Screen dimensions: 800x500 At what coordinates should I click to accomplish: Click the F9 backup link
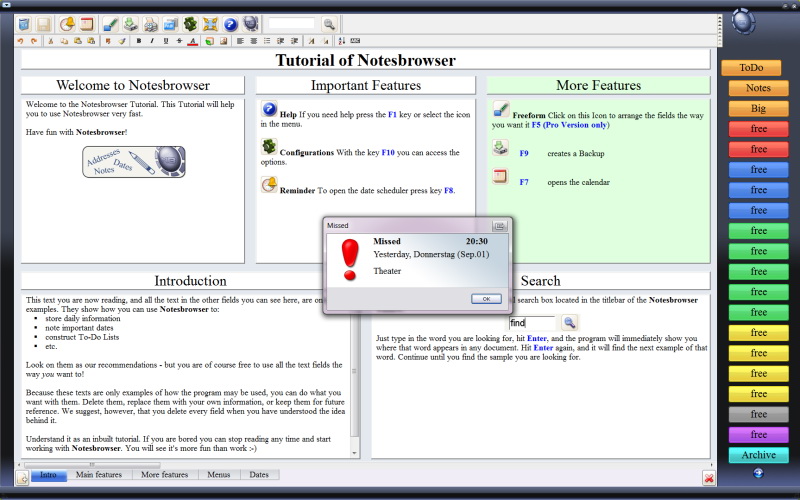524,154
